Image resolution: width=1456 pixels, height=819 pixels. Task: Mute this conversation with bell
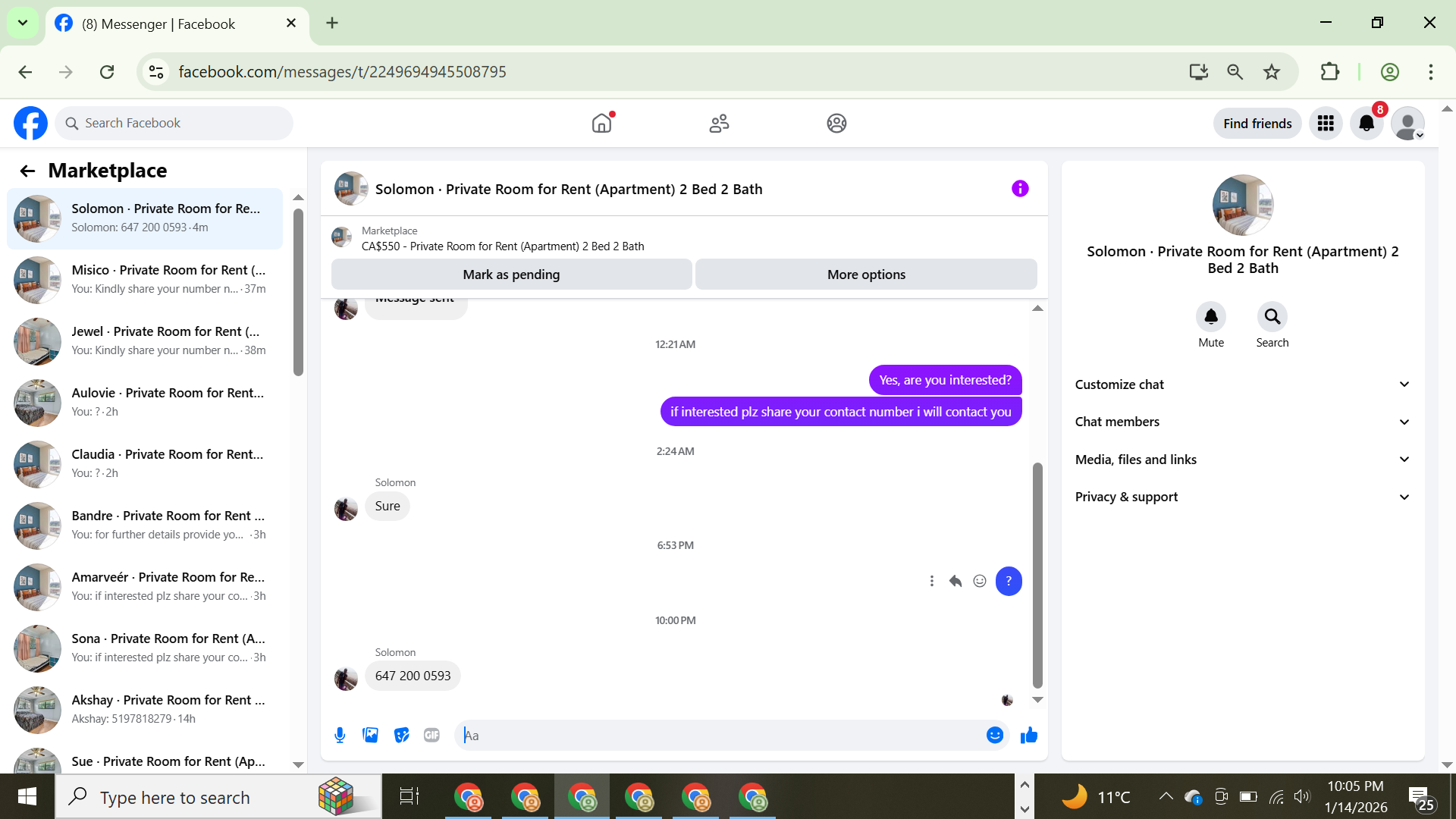pos(1210,317)
